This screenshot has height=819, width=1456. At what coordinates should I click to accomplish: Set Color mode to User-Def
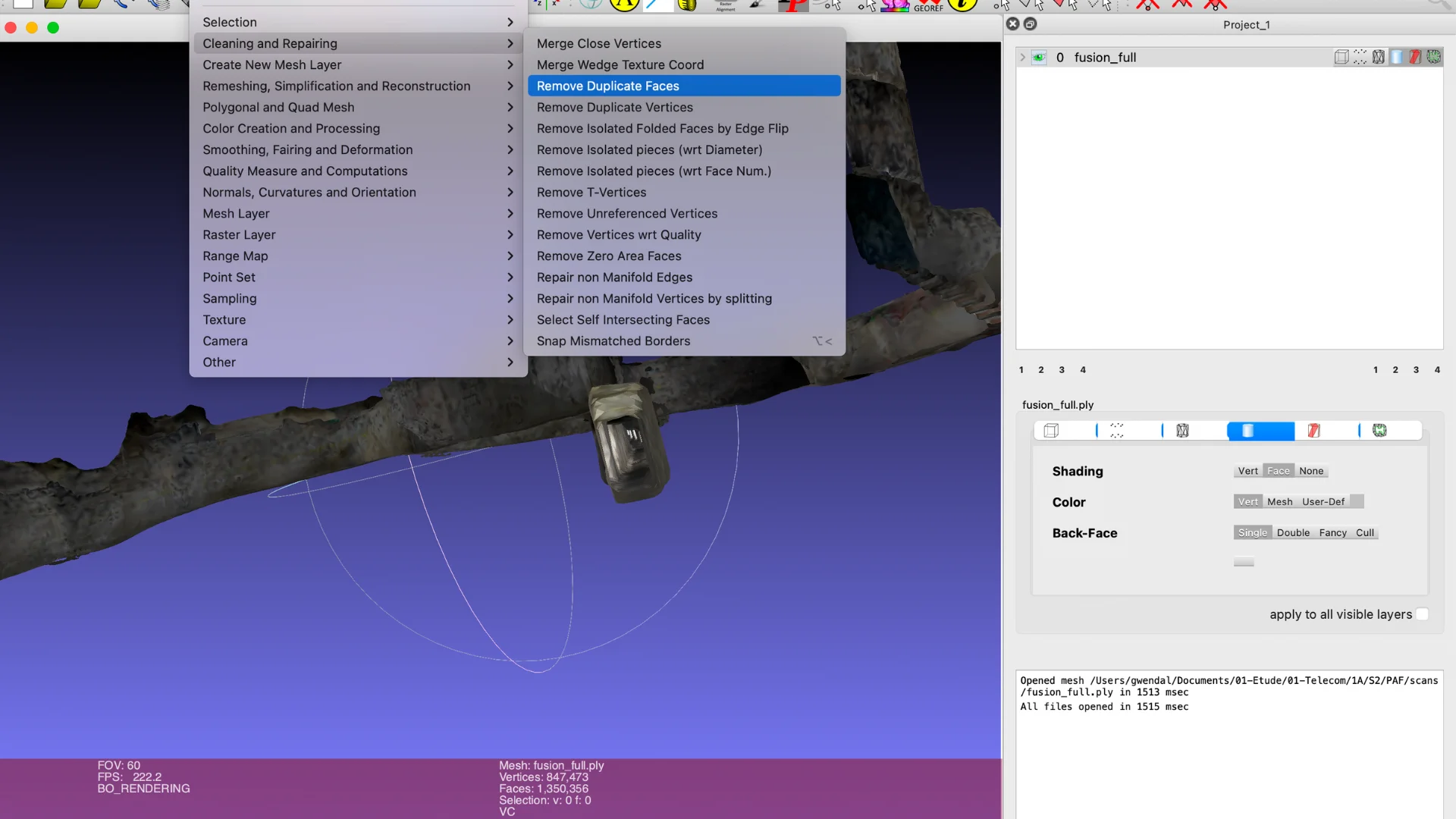(x=1323, y=502)
